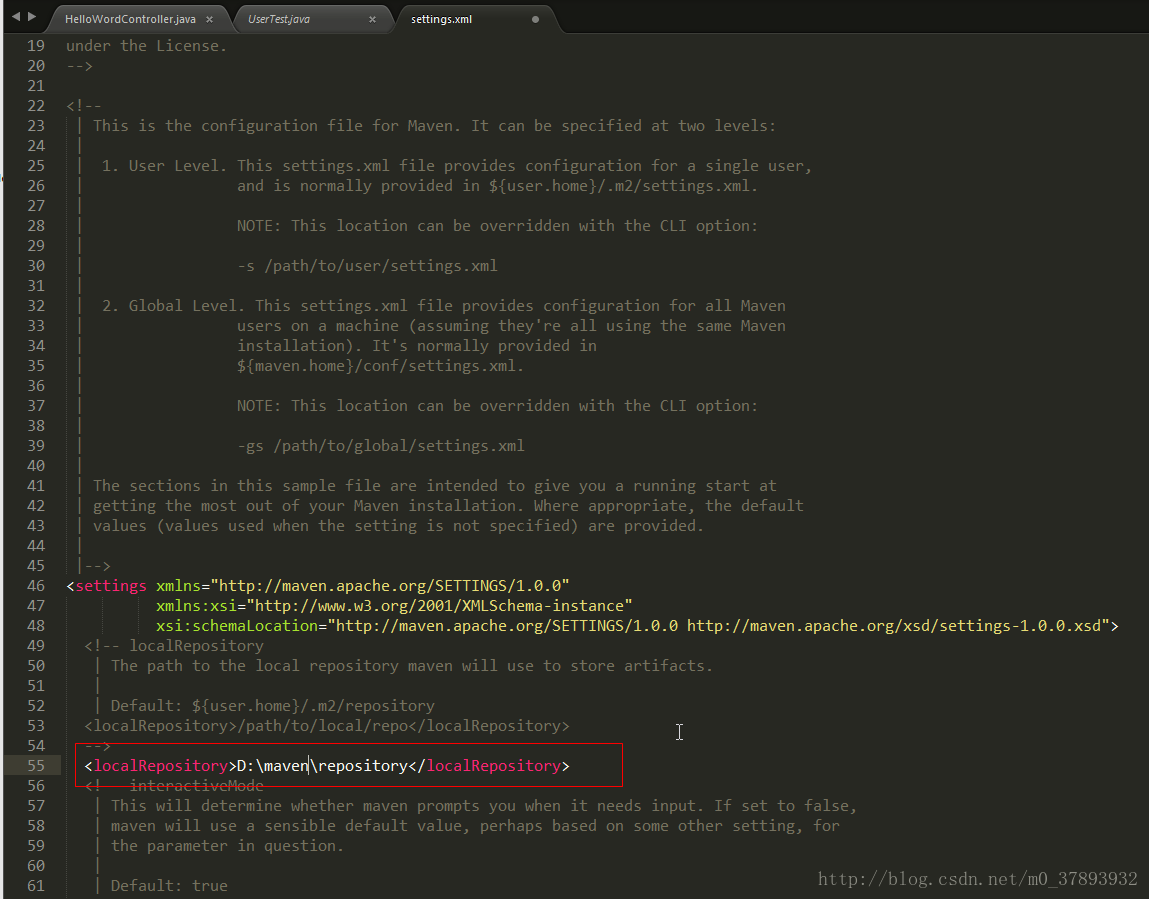
Task: Click line number 46 in the gutter
Action: pos(36,586)
